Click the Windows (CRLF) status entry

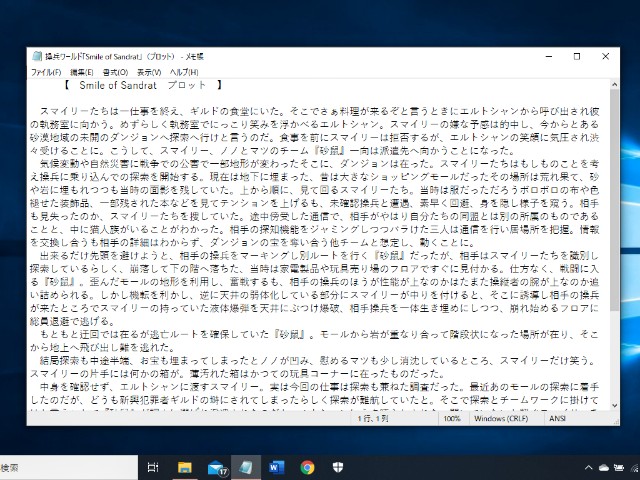coord(501,418)
